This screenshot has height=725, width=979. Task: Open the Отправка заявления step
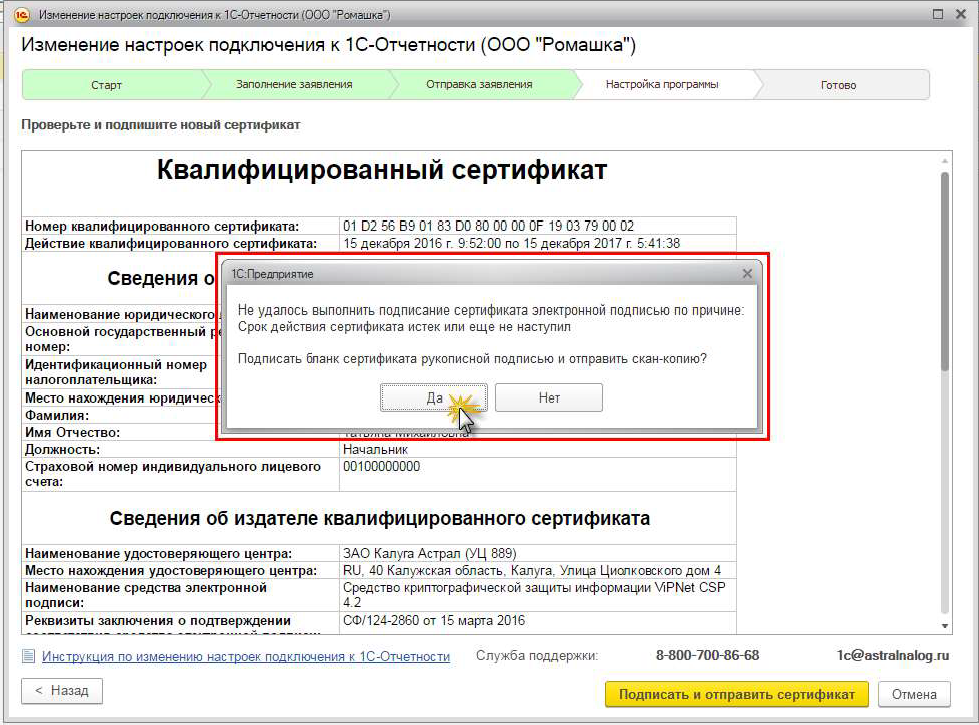click(479, 85)
